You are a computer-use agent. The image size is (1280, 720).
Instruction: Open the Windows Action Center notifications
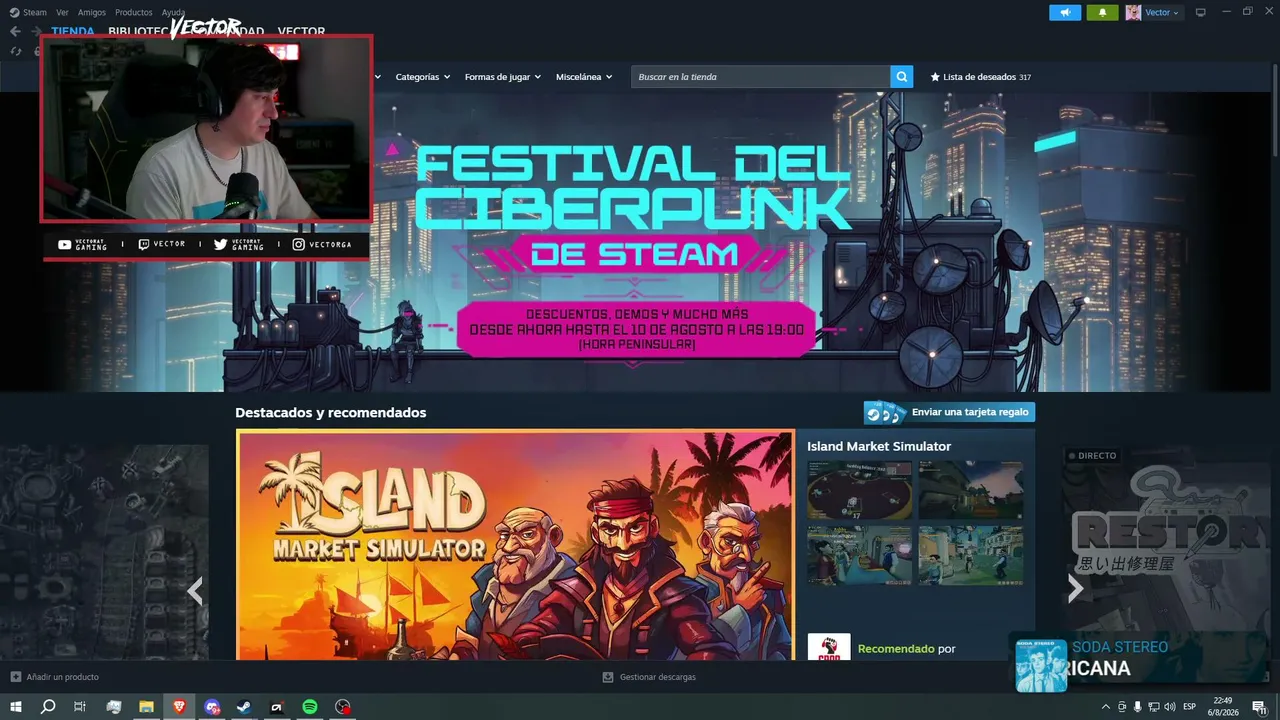pos(1259,707)
